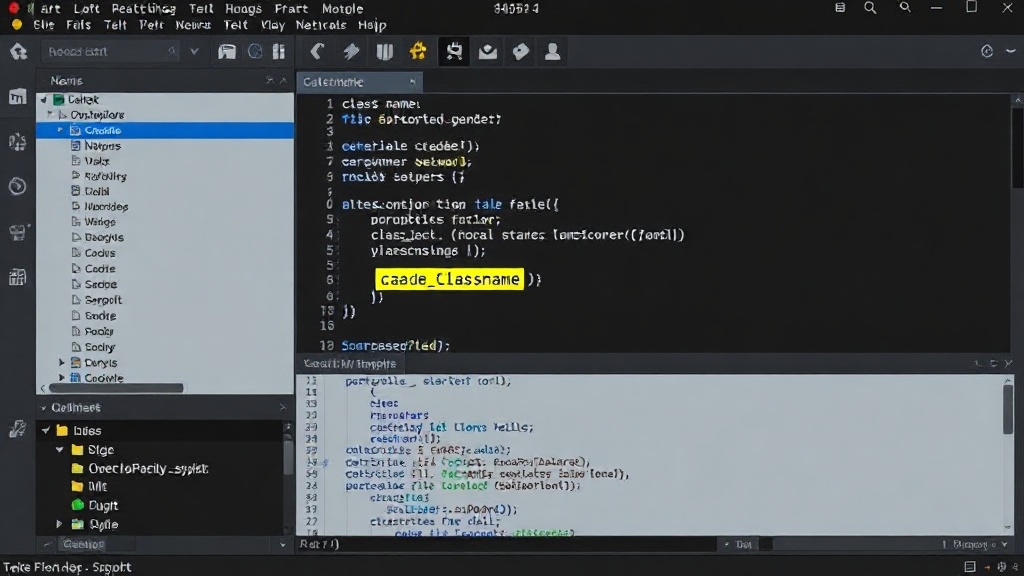This screenshot has width=1024, height=576.
Task: Click the status bar layout icon
Action: [970, 567]
